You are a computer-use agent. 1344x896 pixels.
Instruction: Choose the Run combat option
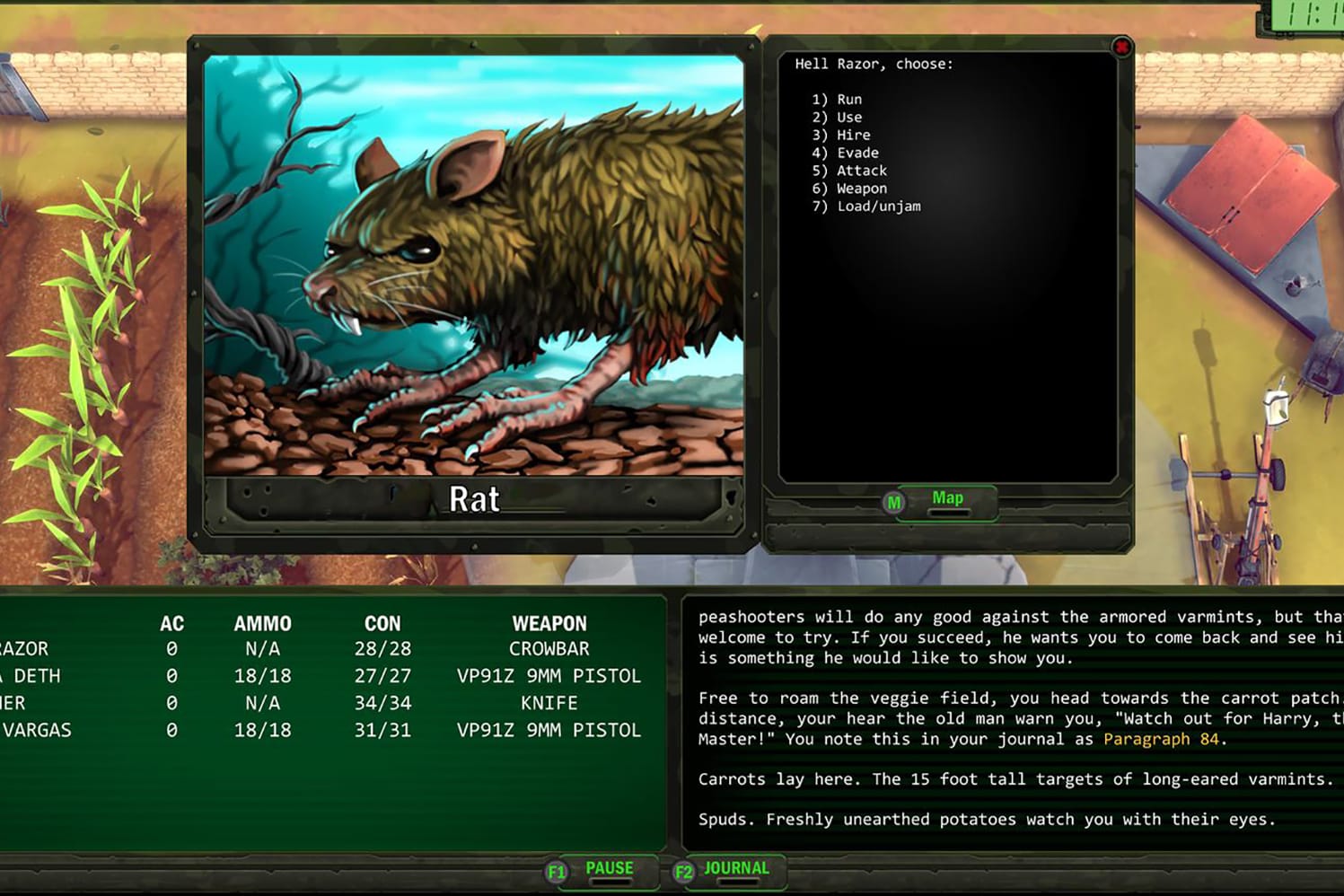[x=837, y=100]
